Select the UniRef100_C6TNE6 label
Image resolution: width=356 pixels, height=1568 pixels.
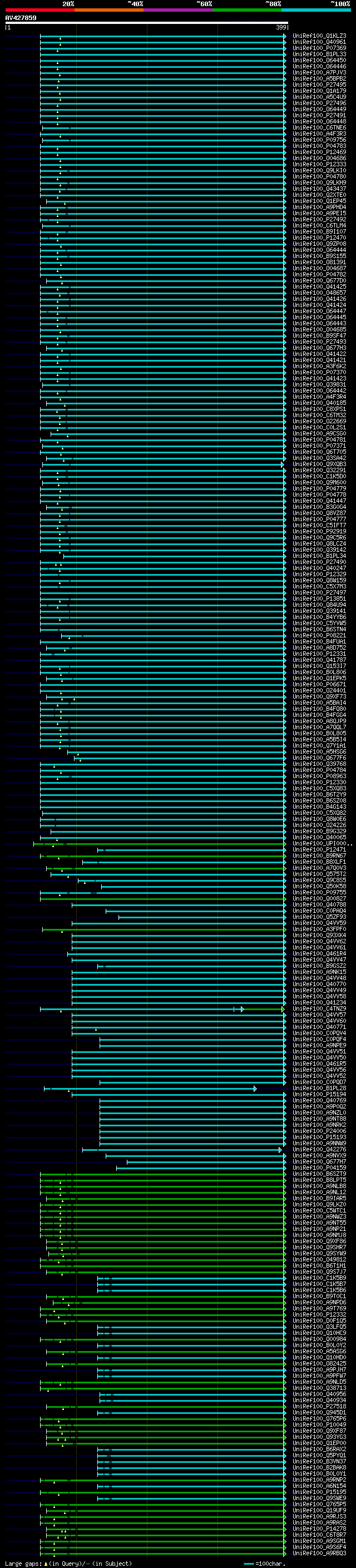click(319, 128)
